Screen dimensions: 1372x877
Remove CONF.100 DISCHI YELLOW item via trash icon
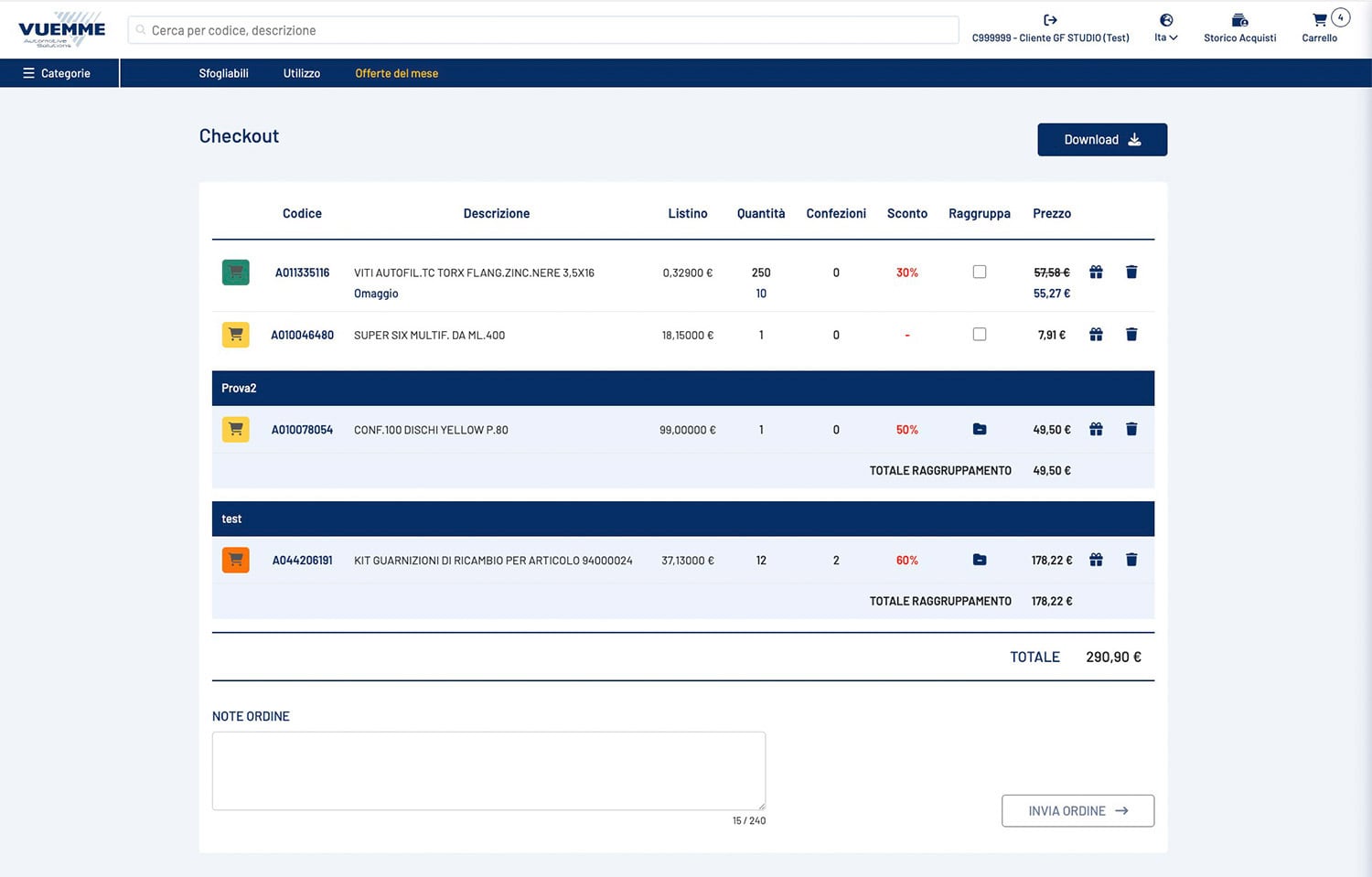pos(1131,429)
